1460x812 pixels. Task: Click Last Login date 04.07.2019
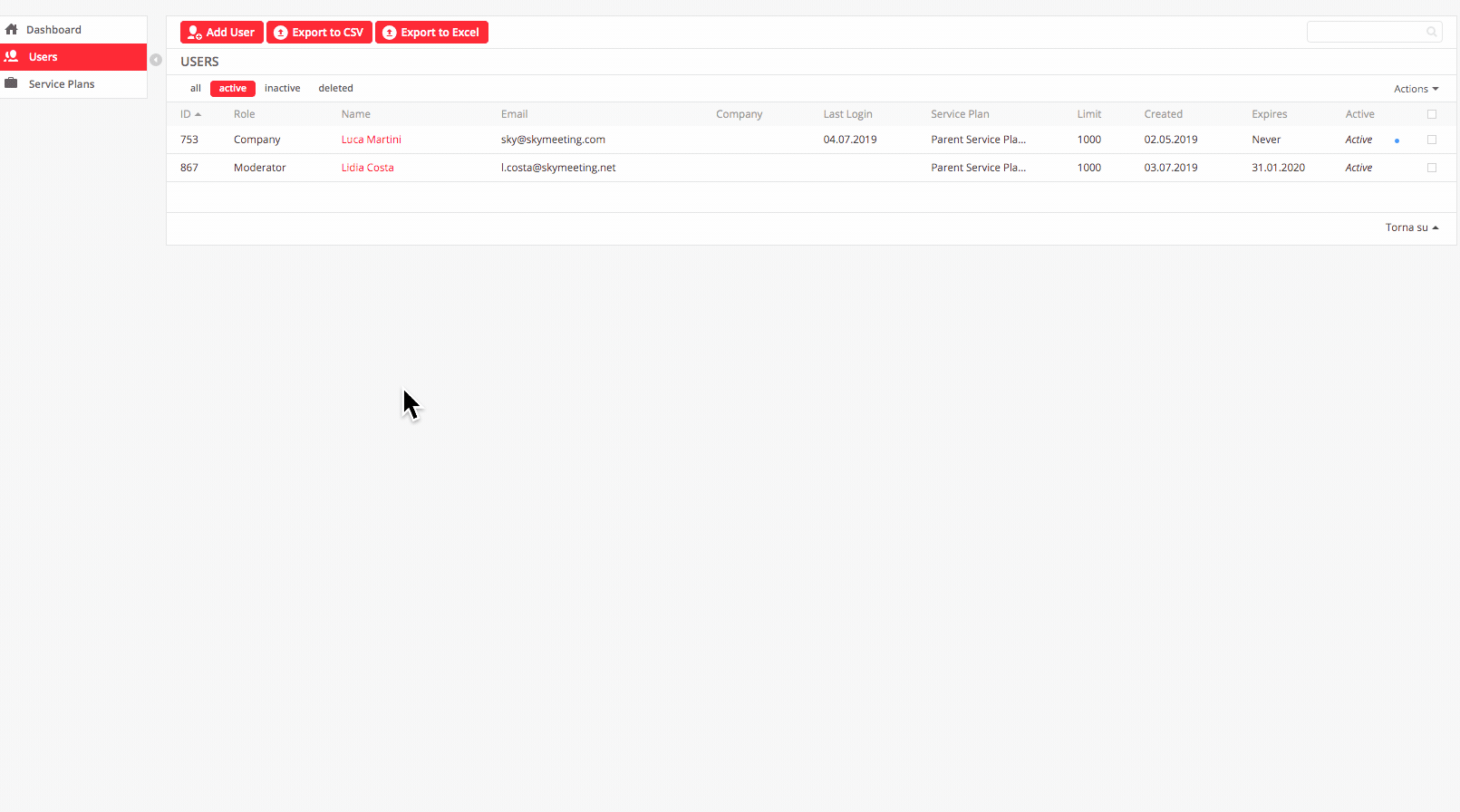click(850, 140)
